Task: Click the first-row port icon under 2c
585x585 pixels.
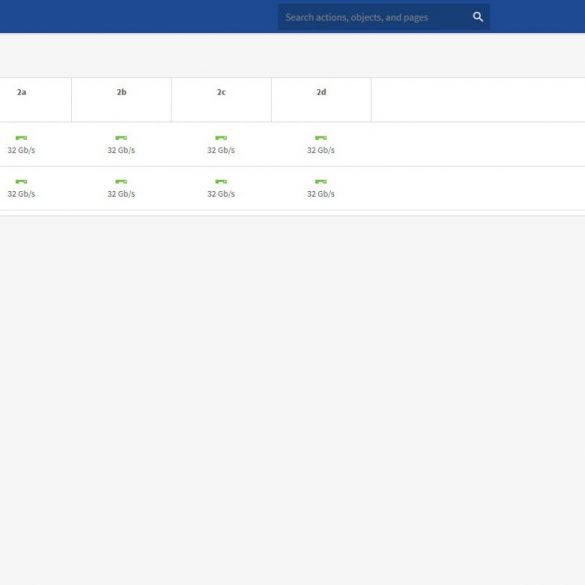Action: click(221, 138)
